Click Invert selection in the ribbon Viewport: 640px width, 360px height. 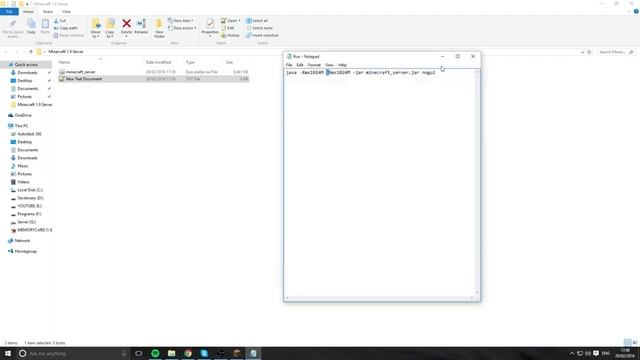click(262, 35)
